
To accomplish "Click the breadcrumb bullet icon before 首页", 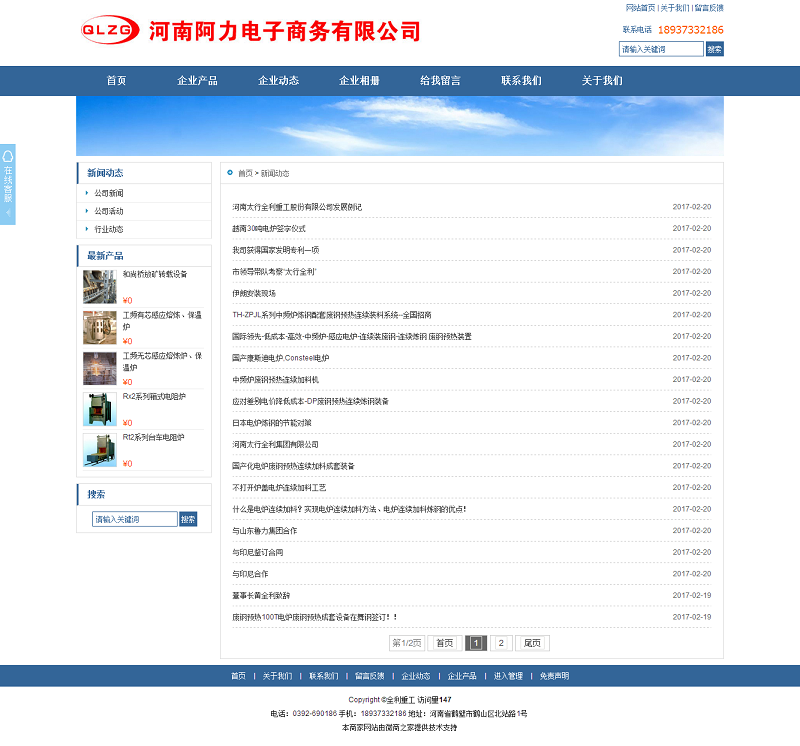I will click(x=229, y=173).
